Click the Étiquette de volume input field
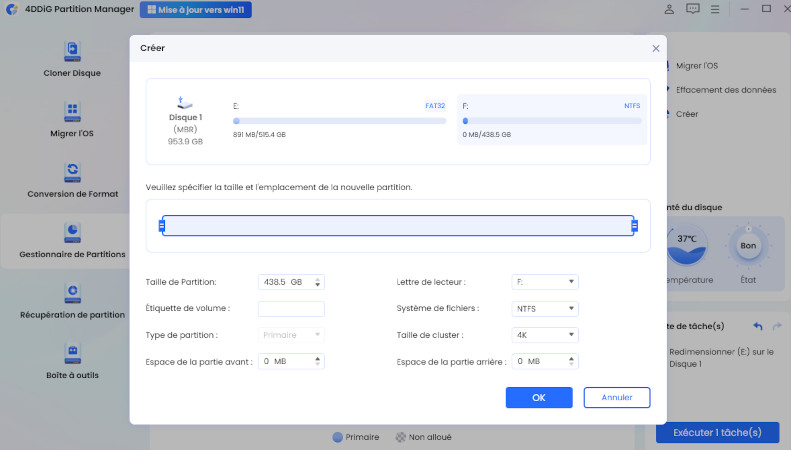The image size is (791, 450). tap(291, 309)
